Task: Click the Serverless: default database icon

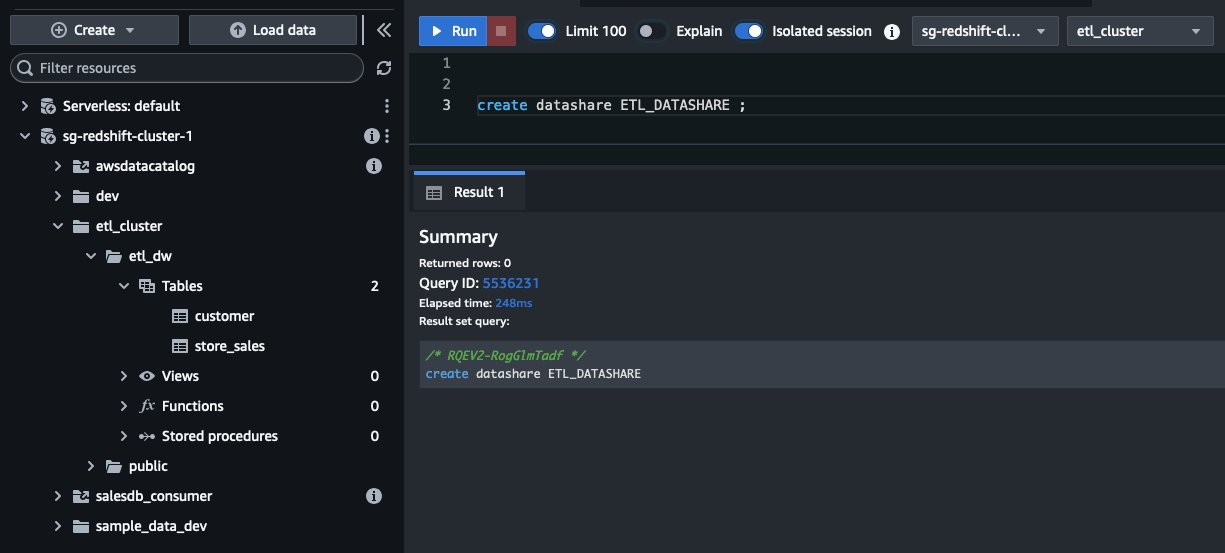Action: [48, 106]
